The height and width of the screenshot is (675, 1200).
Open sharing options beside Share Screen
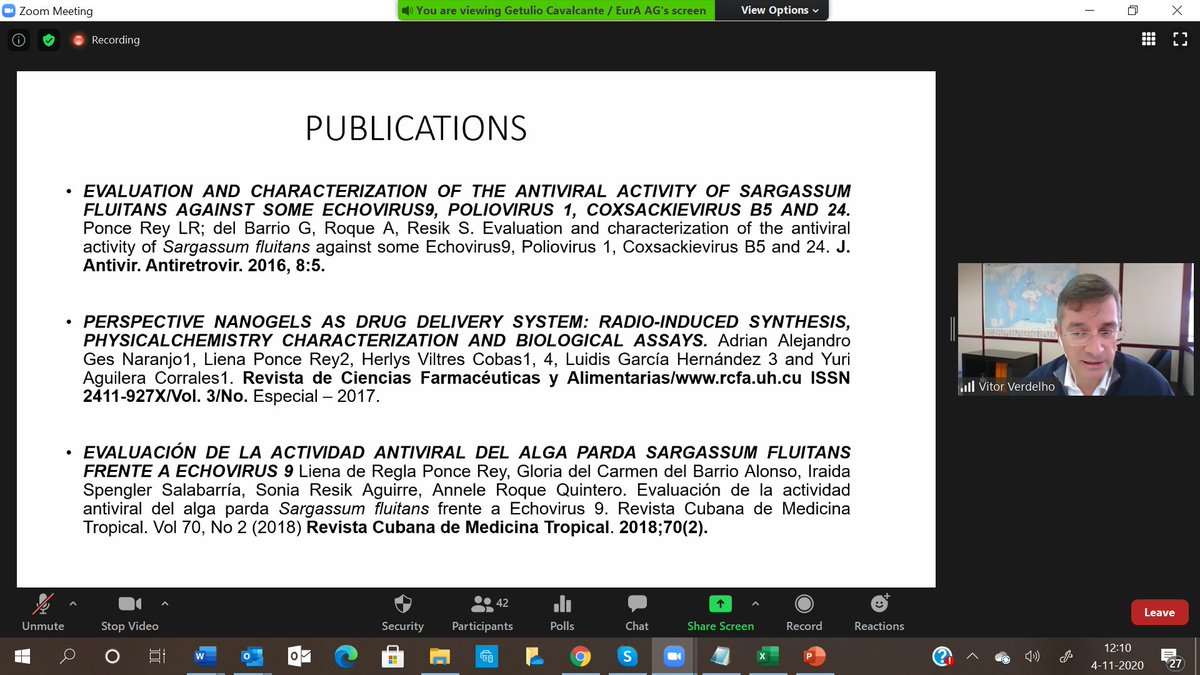(x=755, y=604)
